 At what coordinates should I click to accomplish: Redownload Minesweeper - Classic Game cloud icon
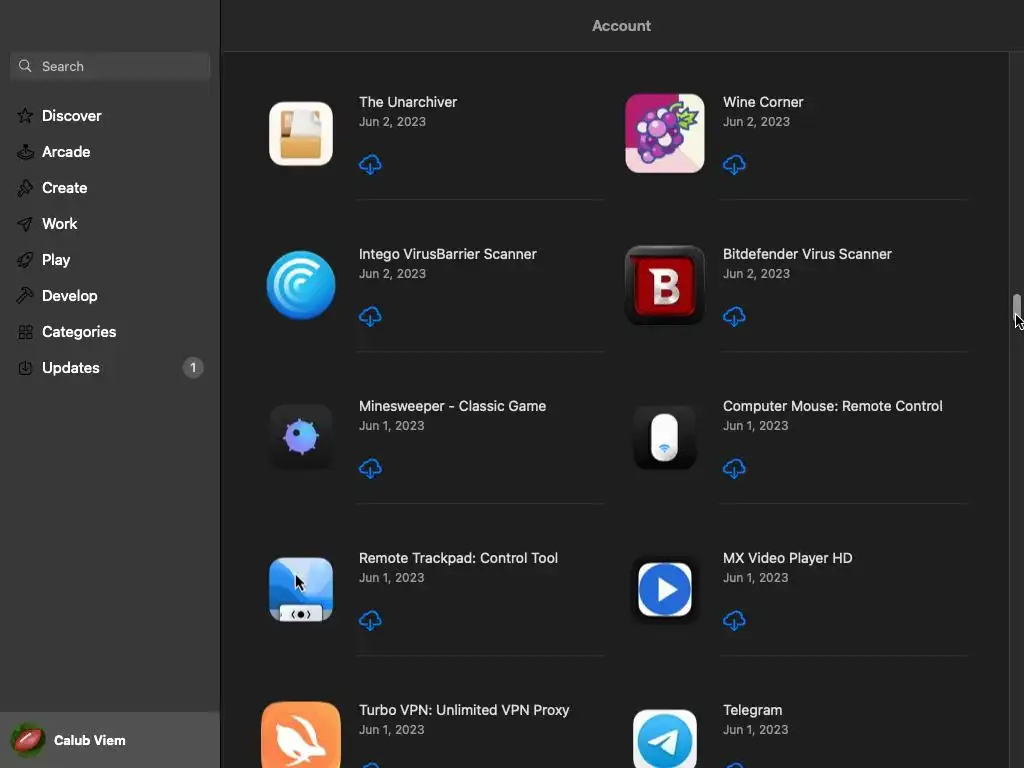370,468
